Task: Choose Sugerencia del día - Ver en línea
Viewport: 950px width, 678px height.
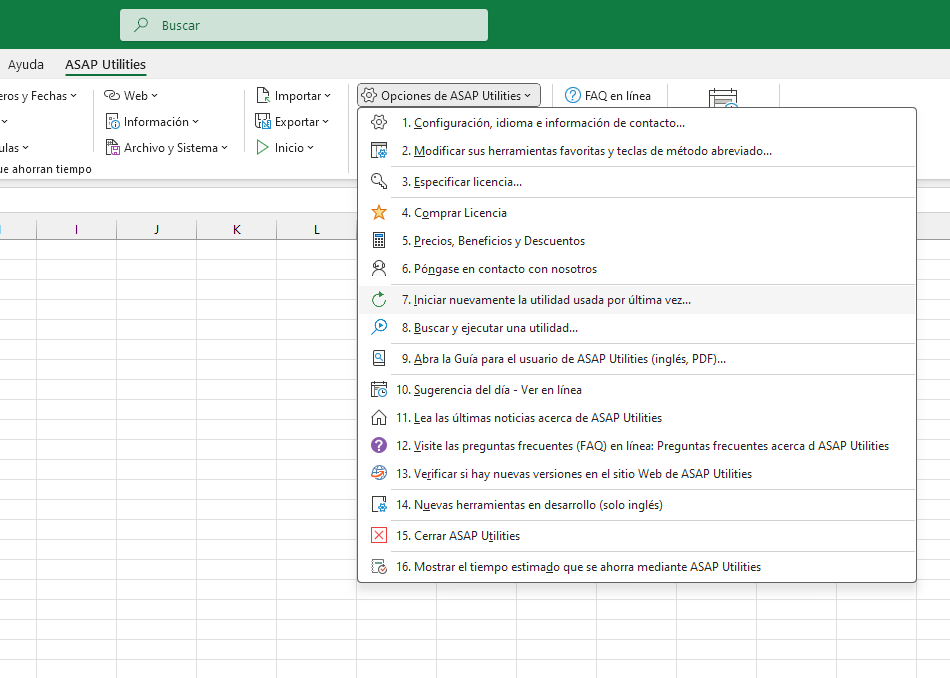Action: [x=637, y=389]
